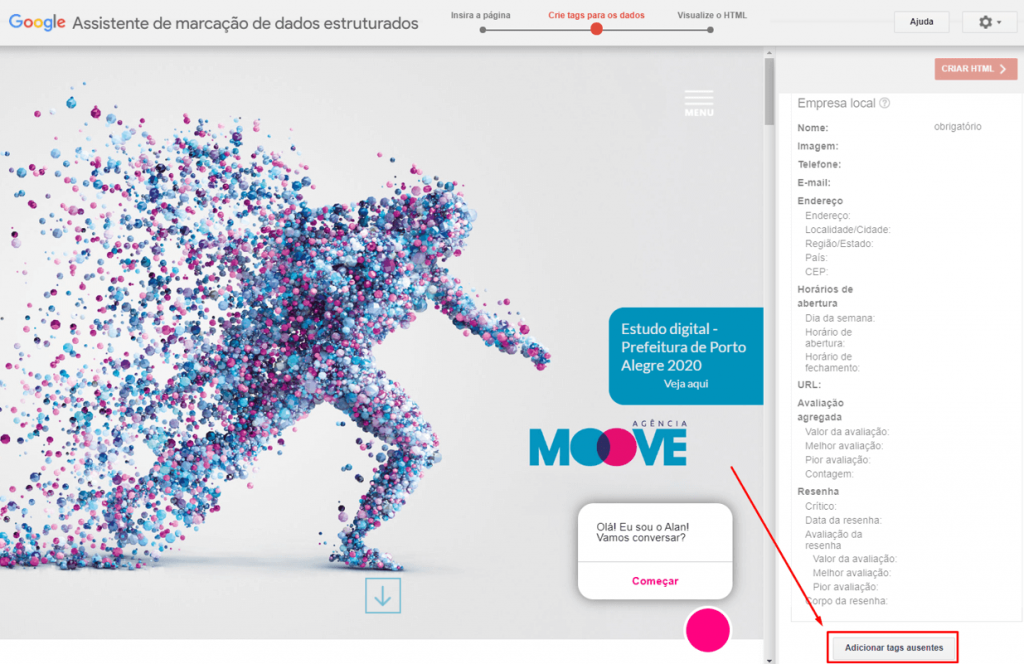Screen dimensions: 1024x664
Task: Click the obrigatório text next to Nome
Action: click(x=957, y=127)
